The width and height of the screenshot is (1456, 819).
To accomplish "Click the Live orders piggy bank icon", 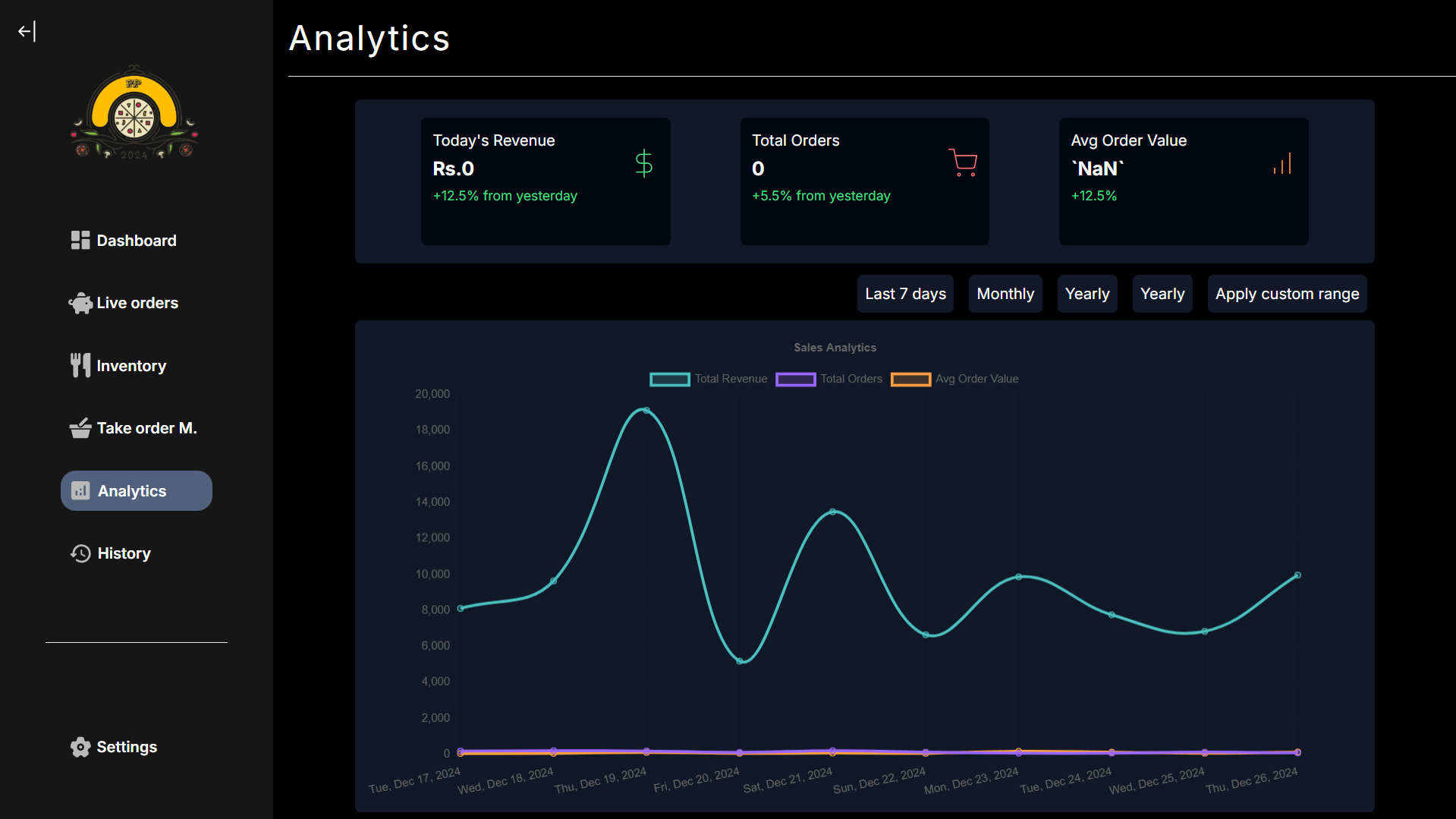I will (80, 303).
